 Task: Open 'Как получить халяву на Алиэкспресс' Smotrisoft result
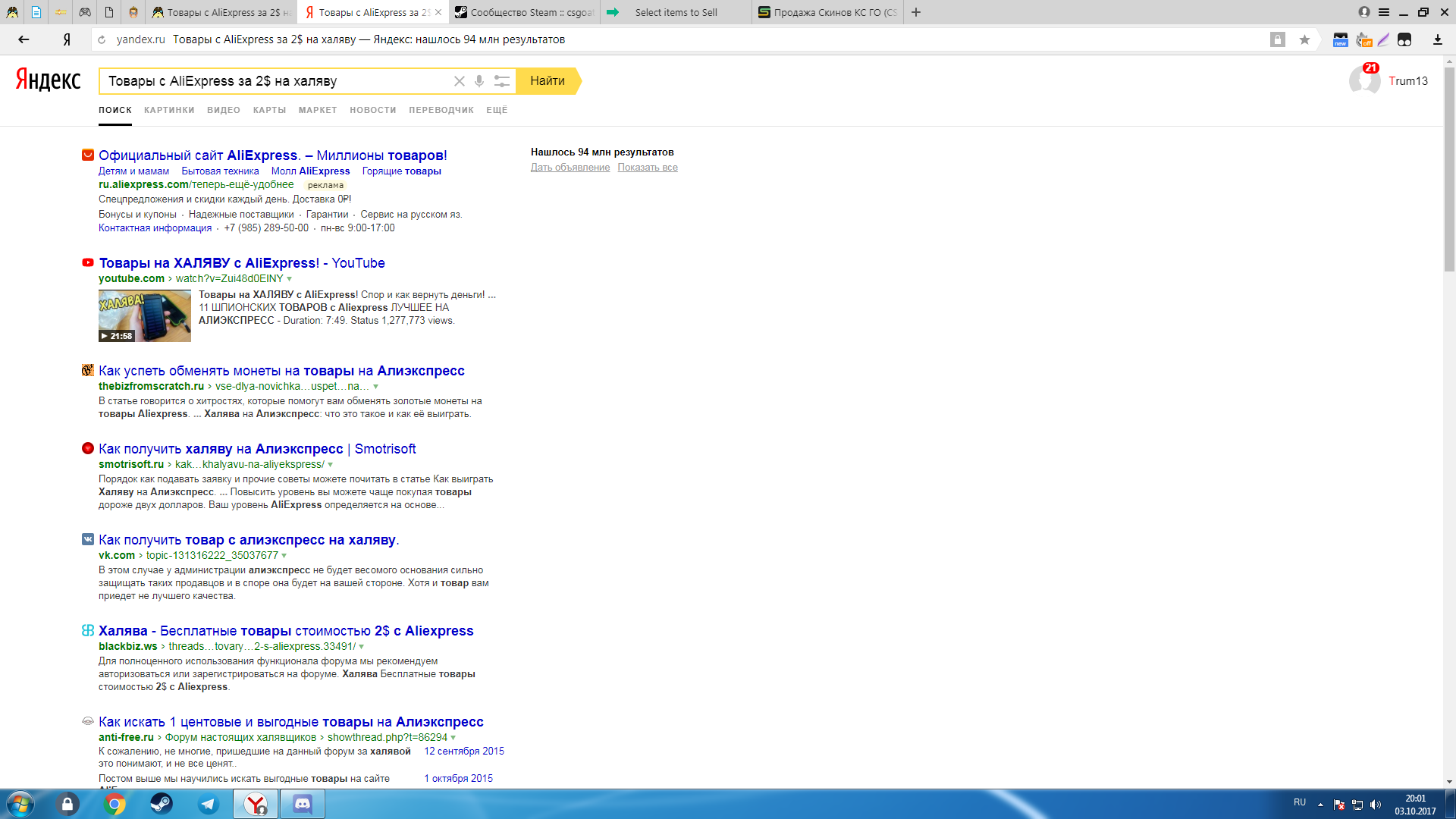click(x=257, y=449)
